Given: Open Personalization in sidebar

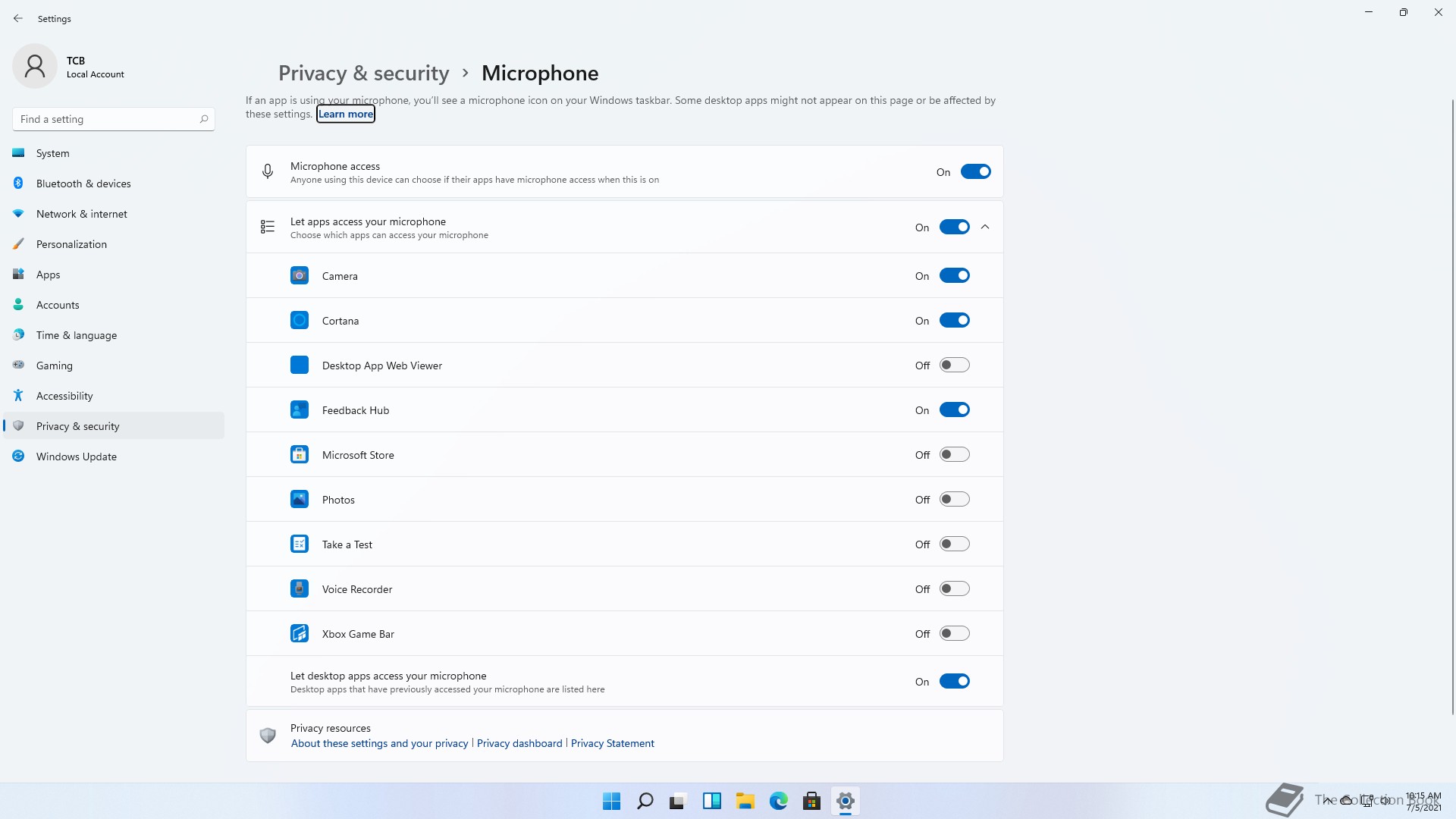Looking at the screenshot, I should pyautogui.click(x=114, y=244).
